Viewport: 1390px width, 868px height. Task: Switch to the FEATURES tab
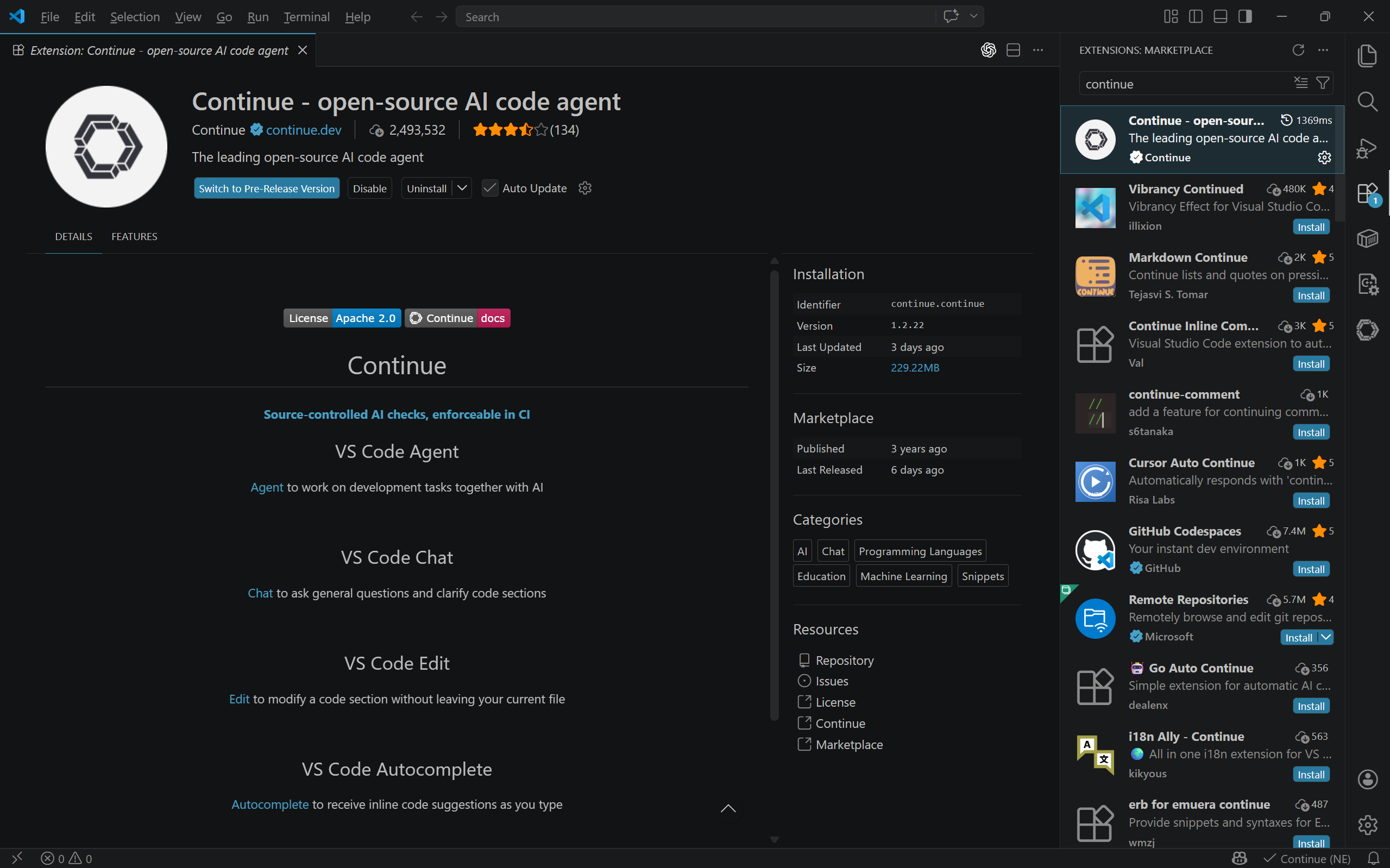click(134, 236)
